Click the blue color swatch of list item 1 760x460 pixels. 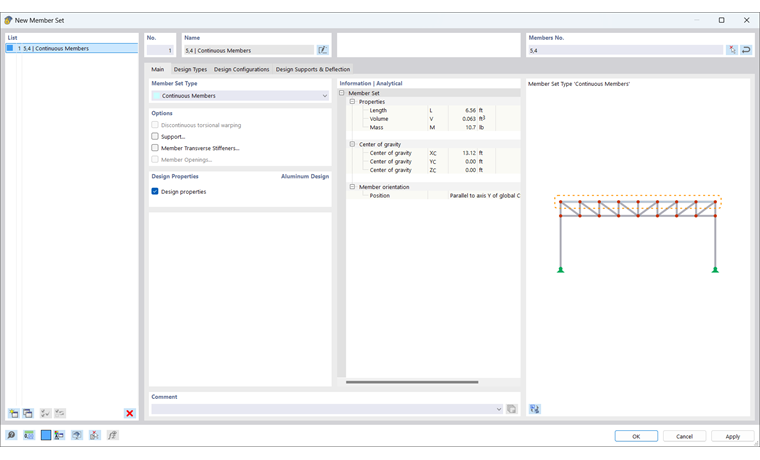pyautogui.click(x=10, y=48)
